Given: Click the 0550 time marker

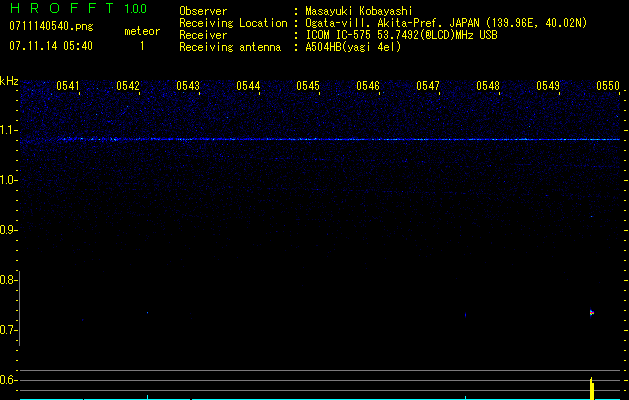Looking at the screenshot, I should [608, 86].
